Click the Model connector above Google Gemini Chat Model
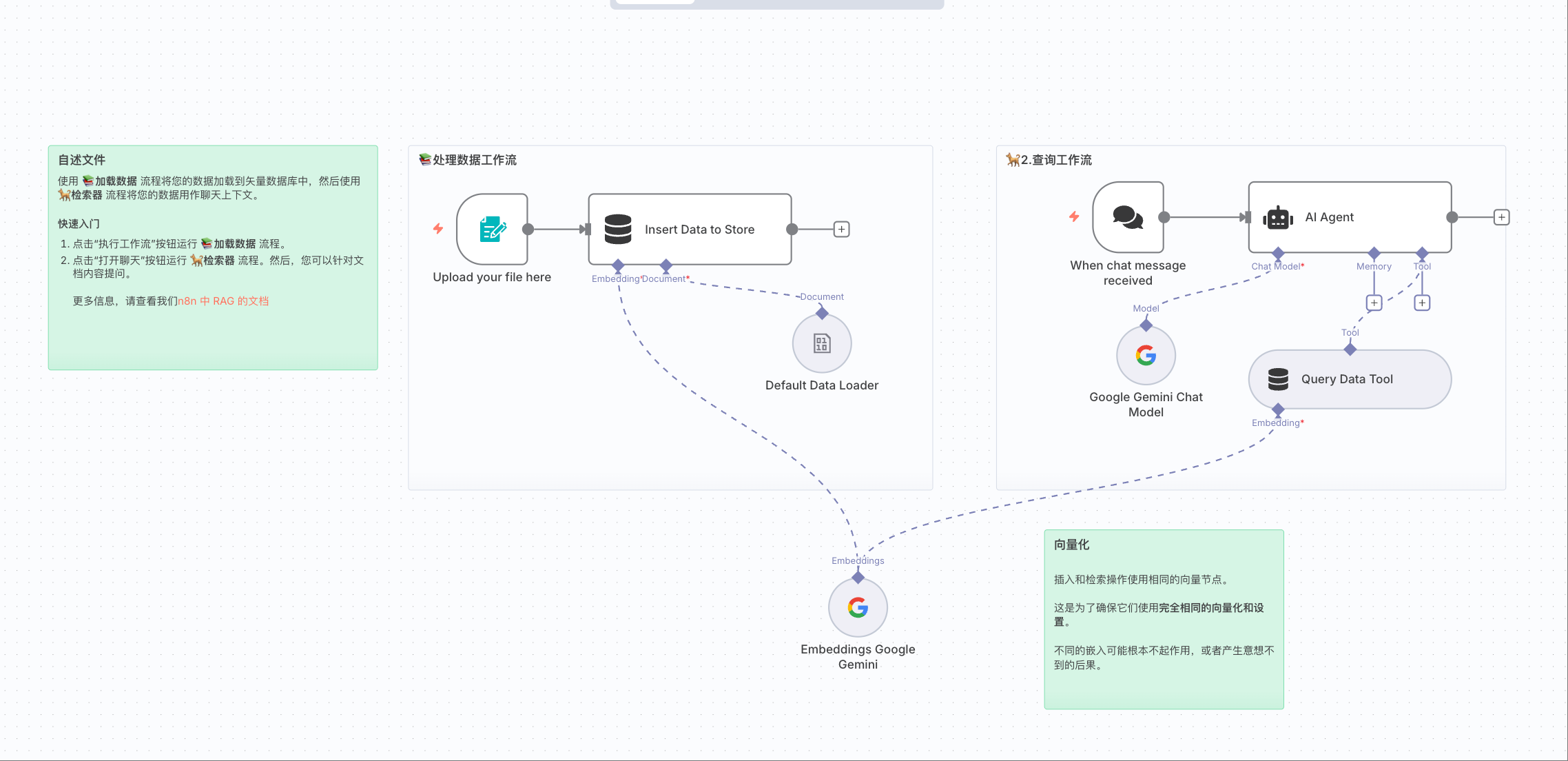This screenshot has height=761, width=1568. [x=1146, y=325]
